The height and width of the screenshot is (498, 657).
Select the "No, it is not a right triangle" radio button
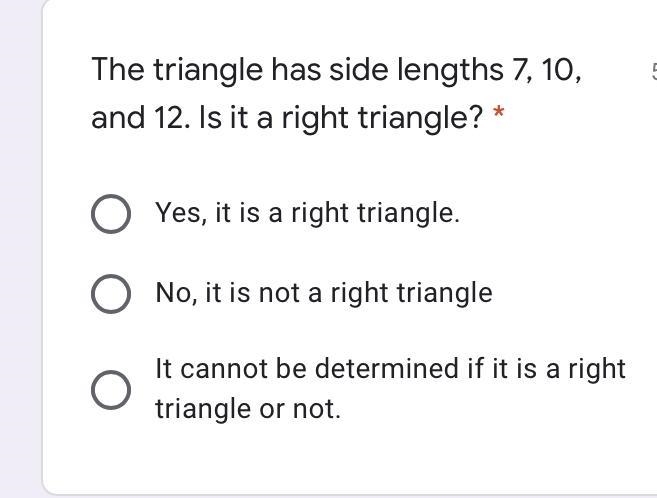point(111,294)
